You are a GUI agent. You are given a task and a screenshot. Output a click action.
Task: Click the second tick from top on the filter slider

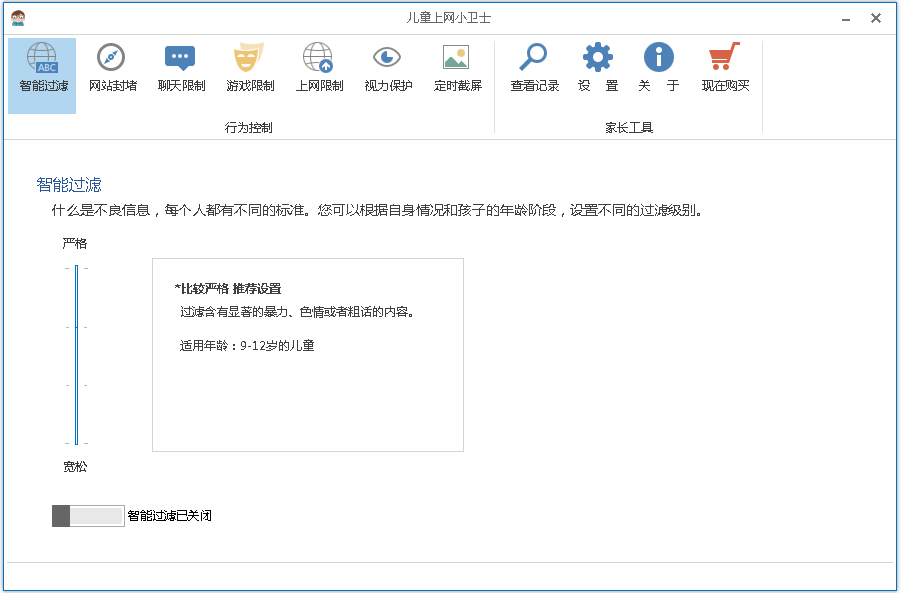77,326
